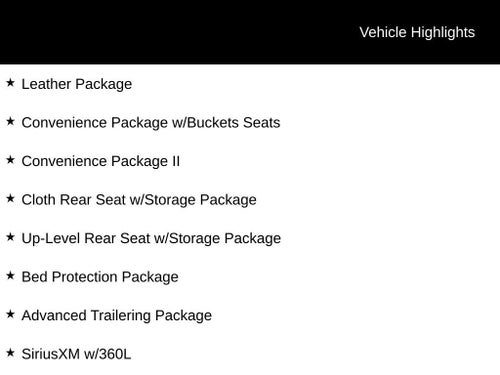
Task: Click star before Up-Level Rear Seat w/Storage Package
Action: (x=10, y=237)
